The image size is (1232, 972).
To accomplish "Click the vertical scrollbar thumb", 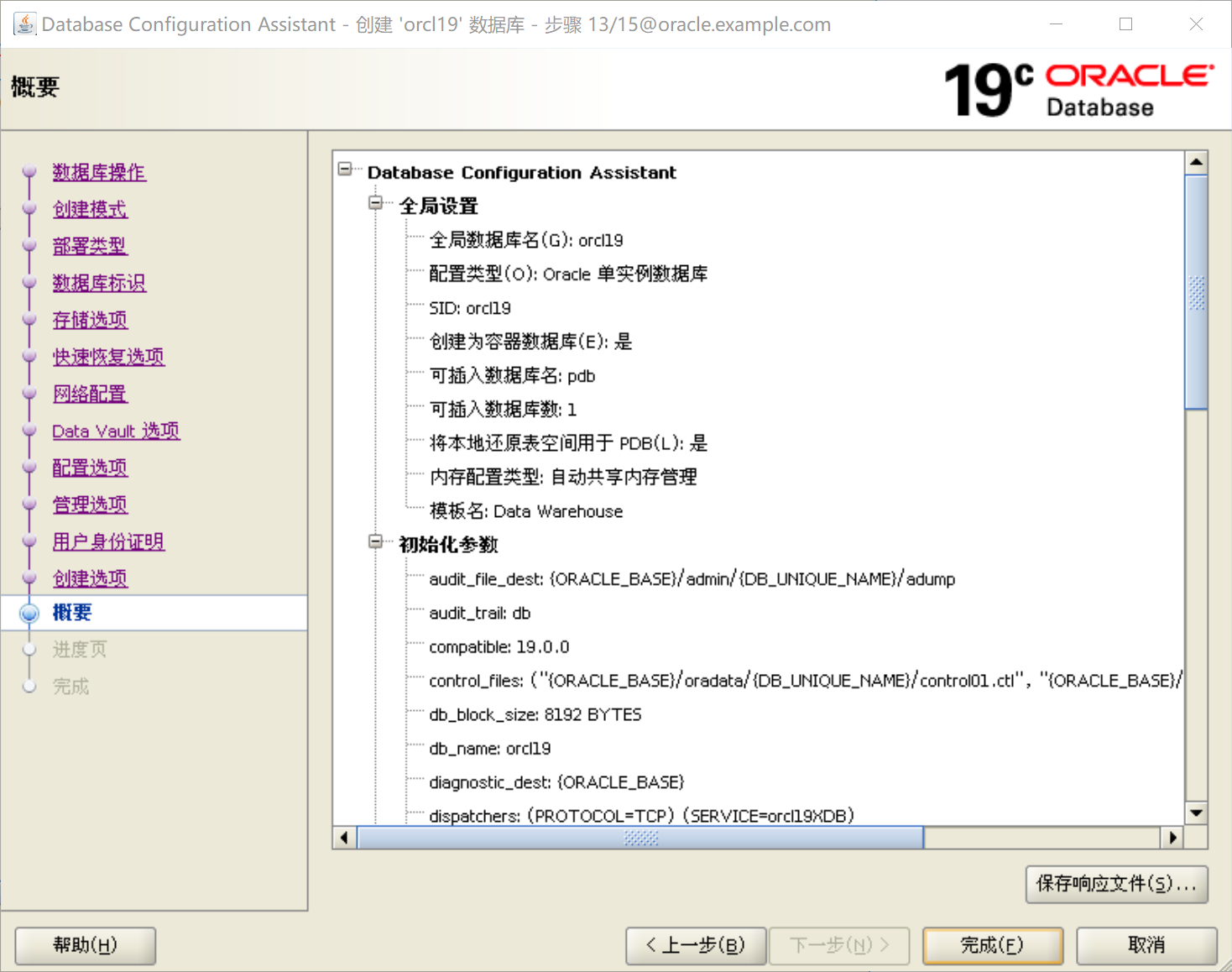I will click(x=1197, y=292).
